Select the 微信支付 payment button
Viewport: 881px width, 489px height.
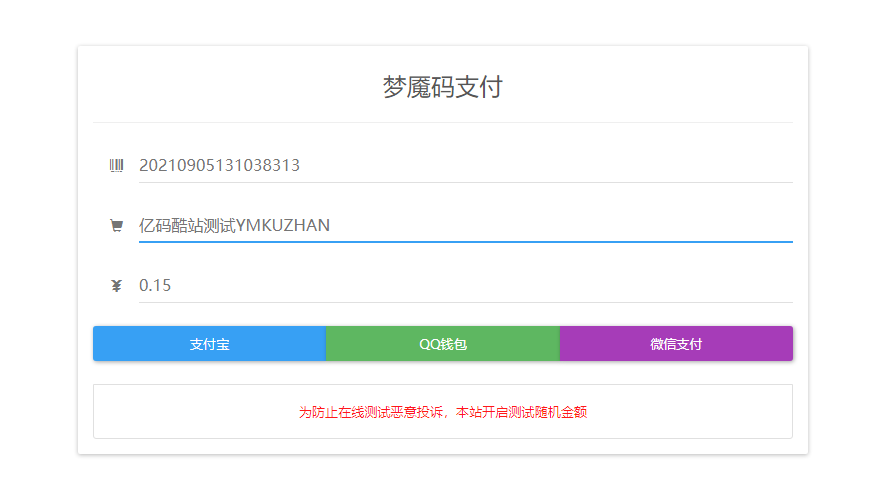coord(676,343)
